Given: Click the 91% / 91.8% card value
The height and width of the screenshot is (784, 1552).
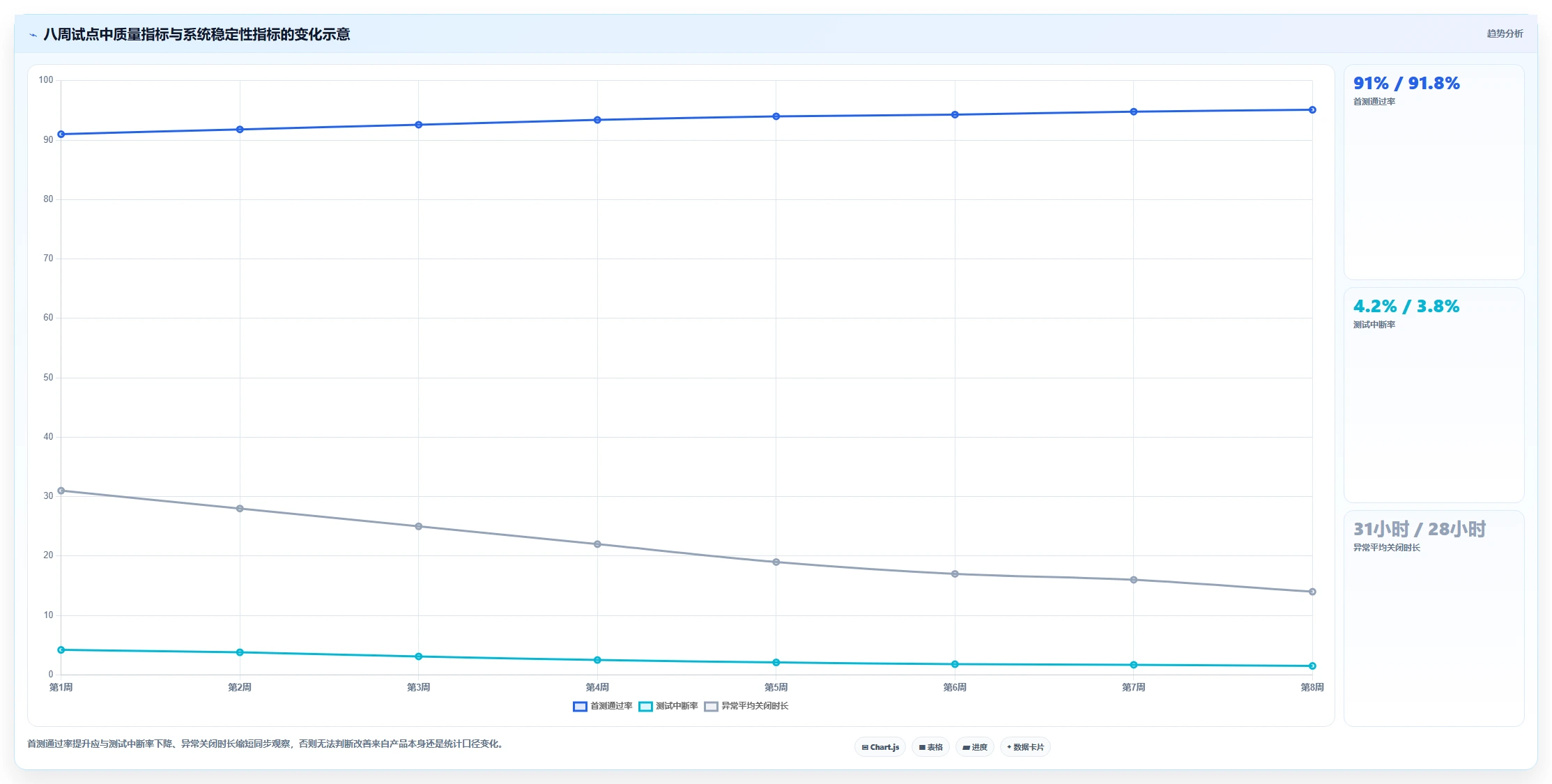Looking at the screenshot, I should click(1406, 84).
